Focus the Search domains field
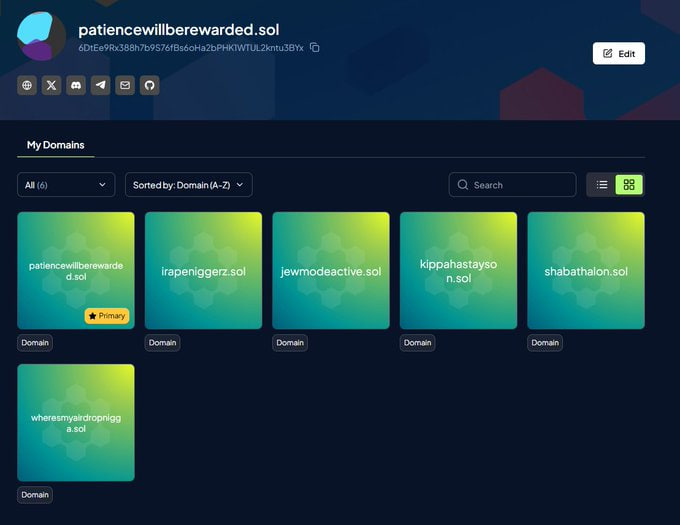 click(x=513, y=185)
